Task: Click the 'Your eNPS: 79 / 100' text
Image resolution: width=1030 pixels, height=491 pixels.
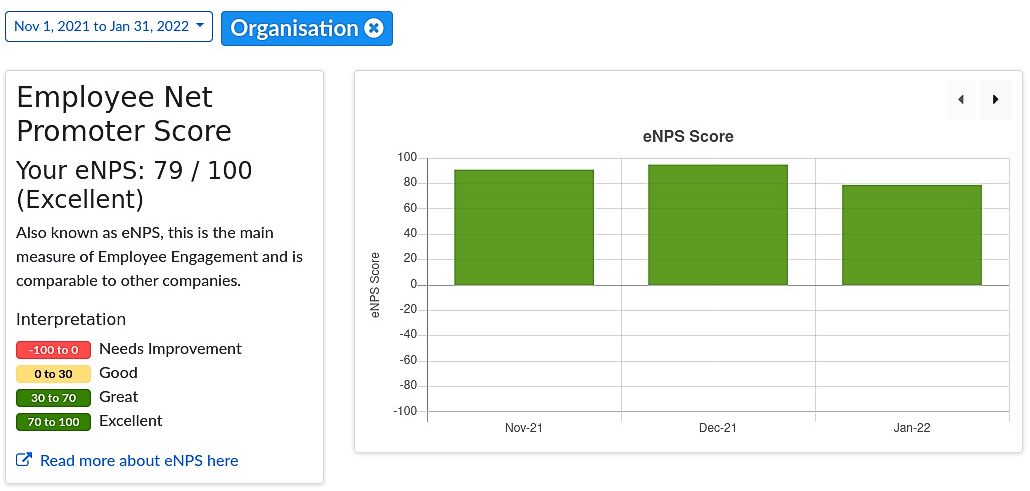Action: (x=134, y=171)
